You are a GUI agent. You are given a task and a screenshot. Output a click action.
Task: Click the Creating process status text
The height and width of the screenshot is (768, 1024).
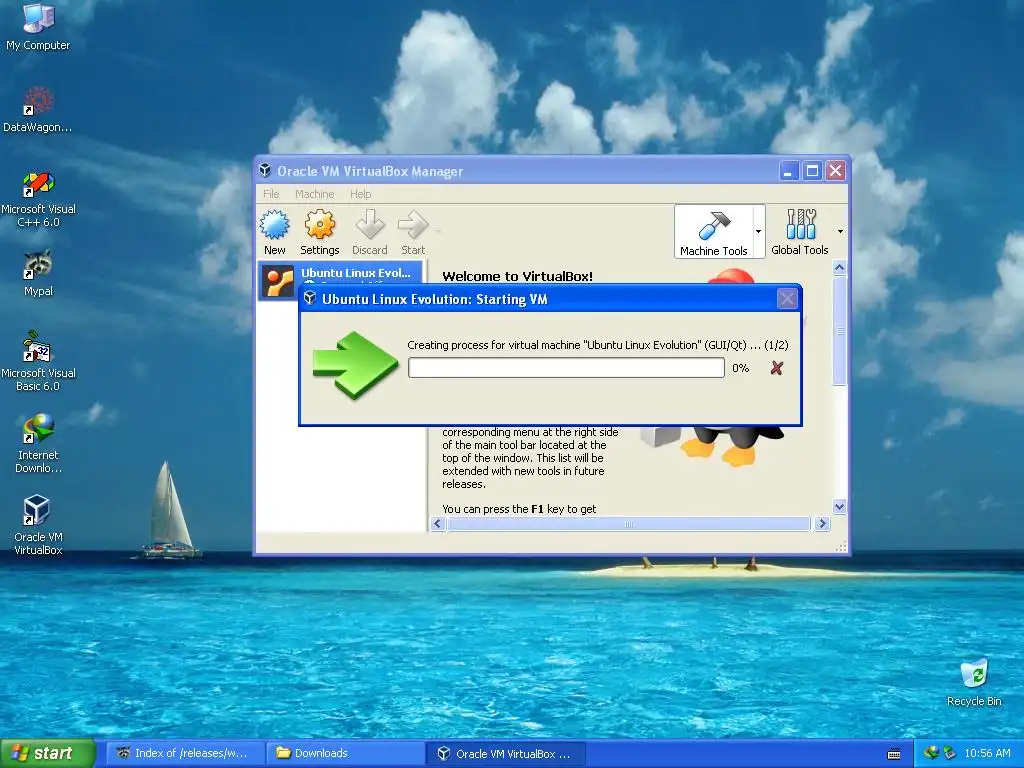tap(598, 345)
